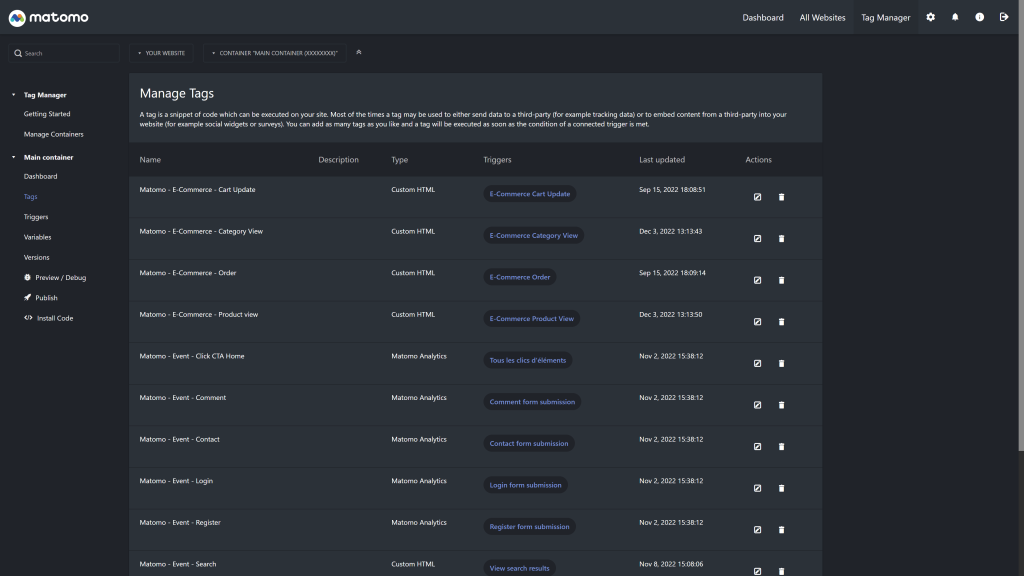
Task: Open Preview / Debug in the sidebar
Action: [55, 278]
